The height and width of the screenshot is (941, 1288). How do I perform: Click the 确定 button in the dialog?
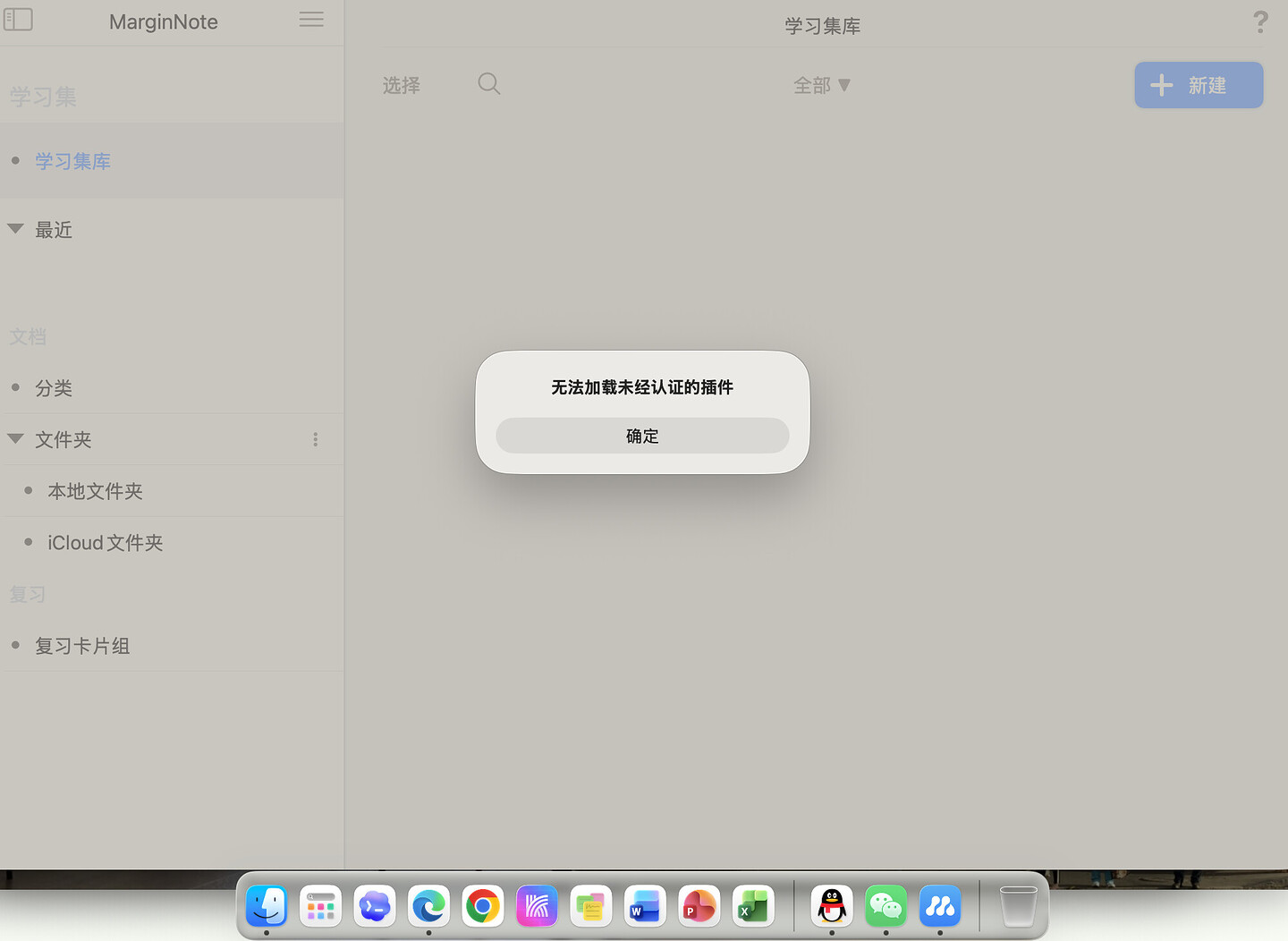pos(642,436)
